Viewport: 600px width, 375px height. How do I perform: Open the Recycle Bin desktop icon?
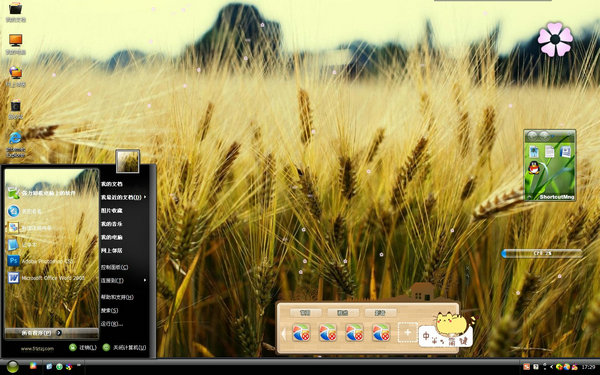16,109
